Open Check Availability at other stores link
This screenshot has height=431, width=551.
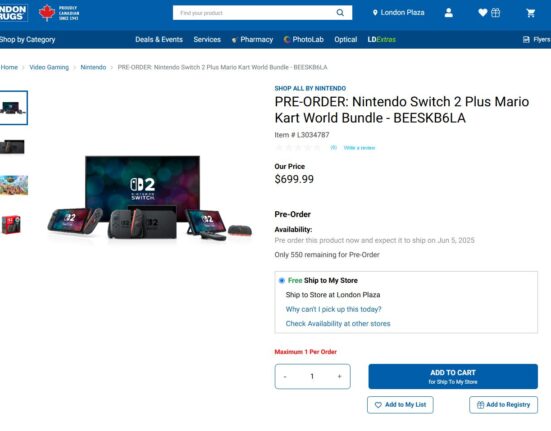coord(338,324)
